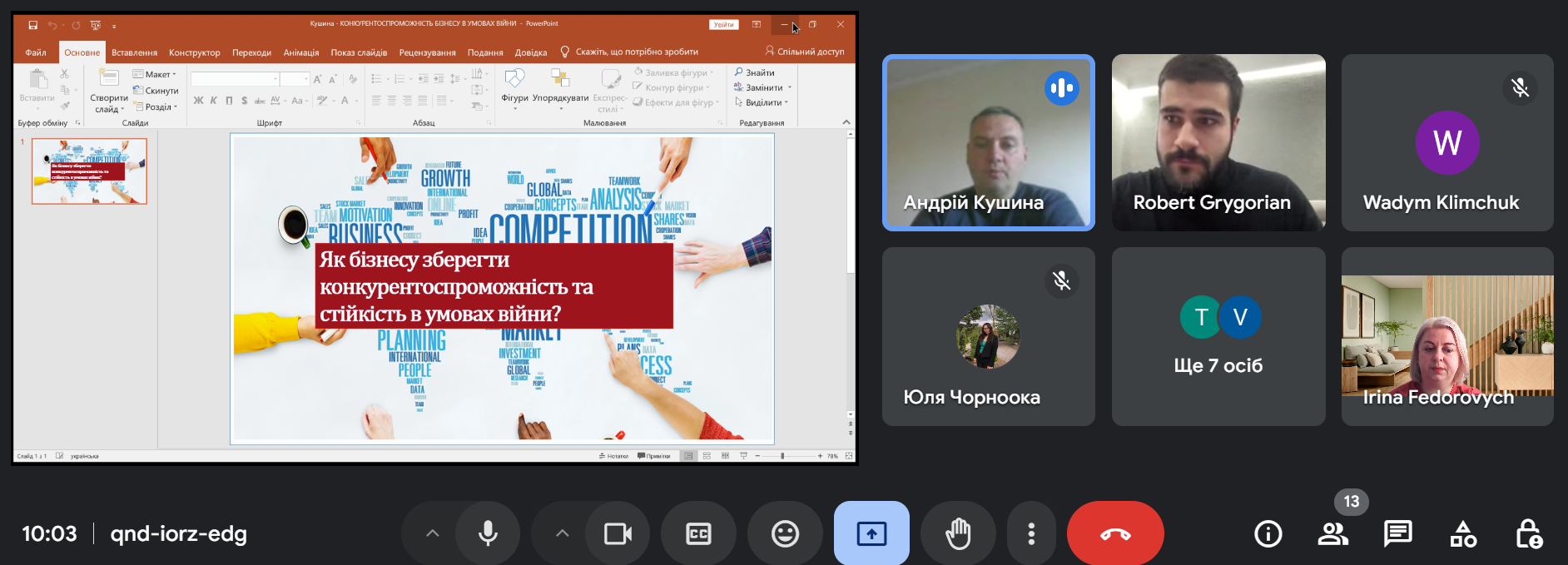Raise hand in the meeting

point(958,533)
